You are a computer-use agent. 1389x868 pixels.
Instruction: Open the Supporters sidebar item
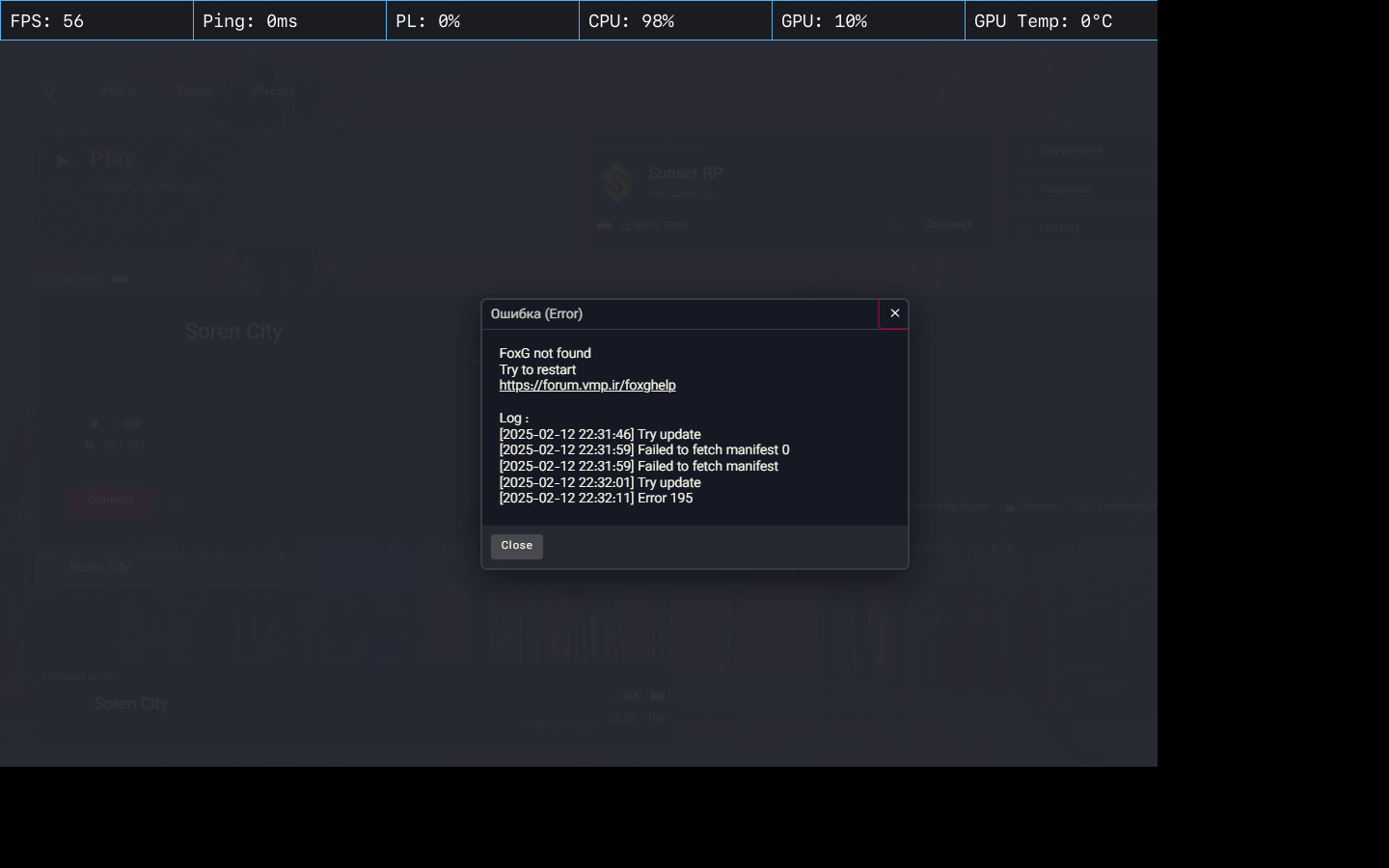(1070, 150)
